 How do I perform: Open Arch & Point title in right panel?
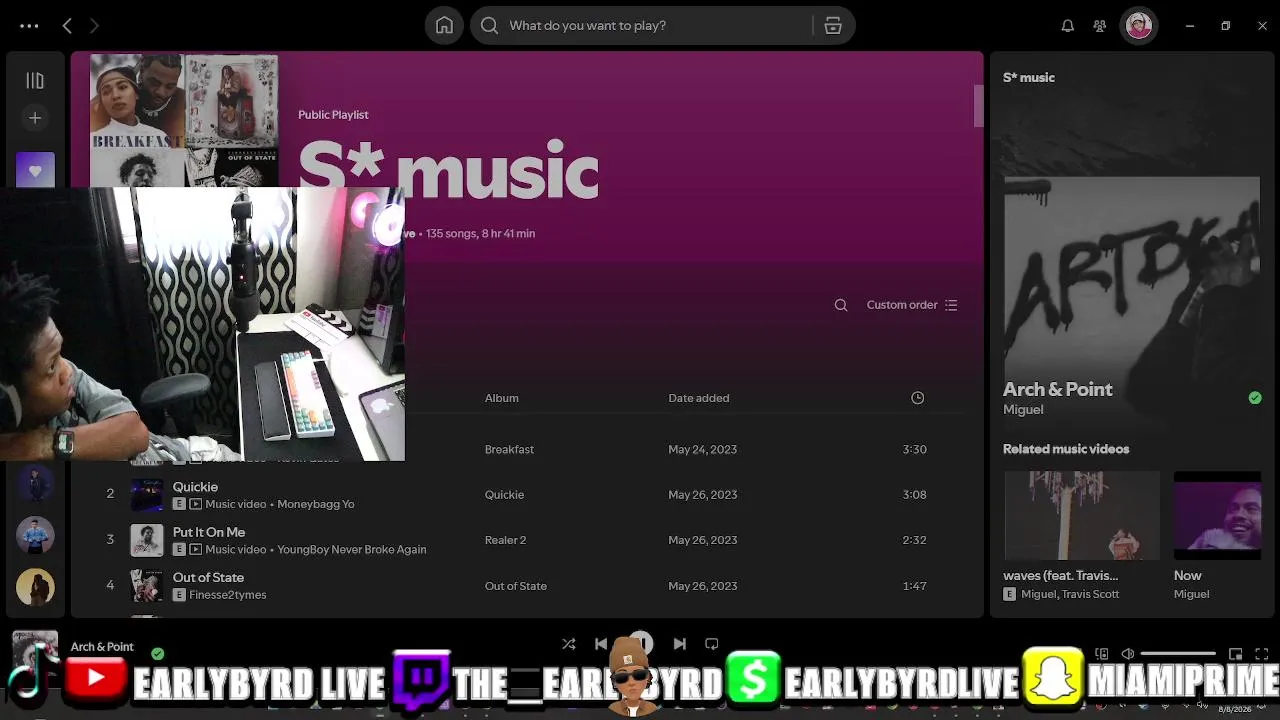[x=1058, y=390]
